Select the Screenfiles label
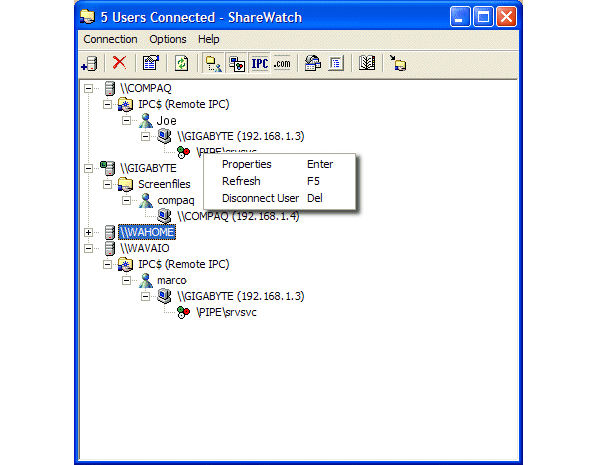Viewport: 607px width, 465px height. (164, 184)
